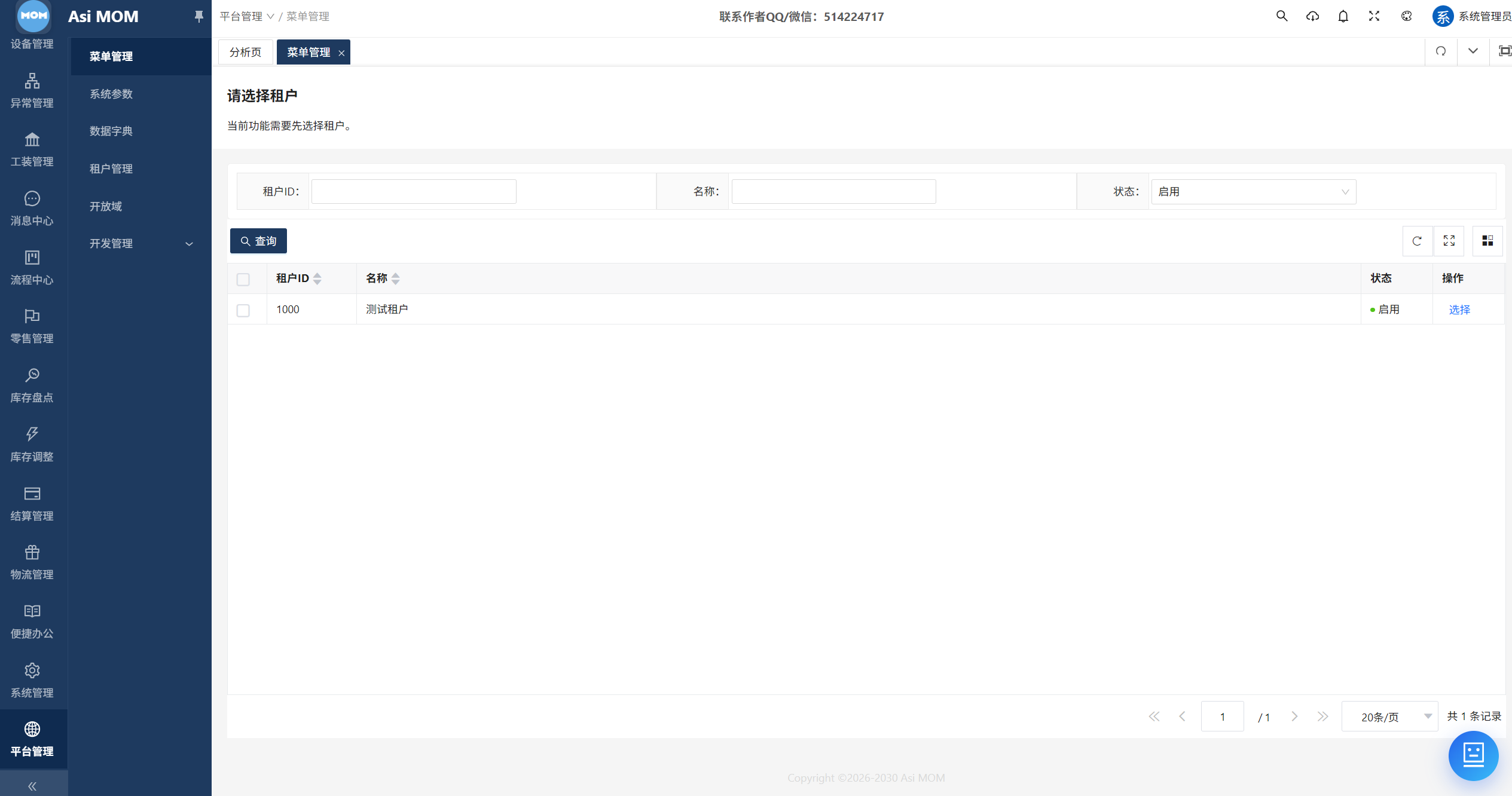Collapse the sidebar with double arrow

[x=32, y=786]
